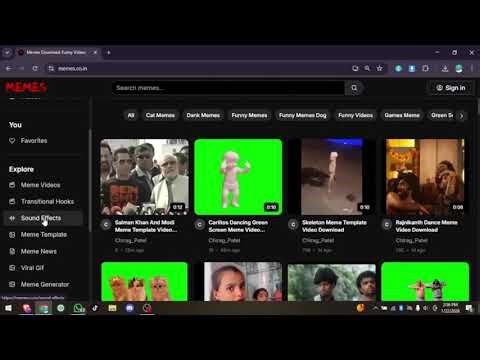Click the Sound Effects waveform icon

click(x=12, y=218)
